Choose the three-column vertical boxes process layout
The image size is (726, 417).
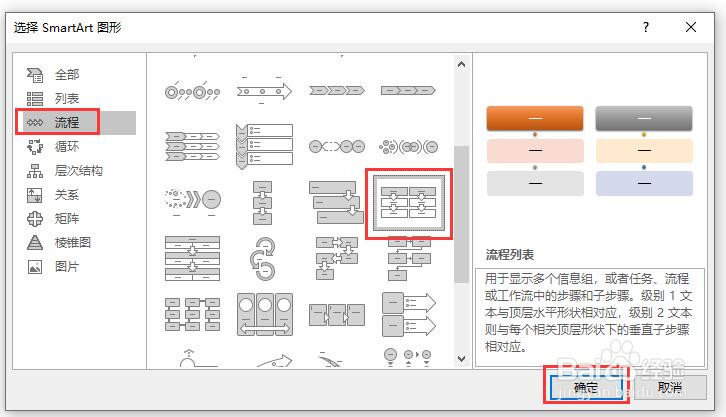192,315
